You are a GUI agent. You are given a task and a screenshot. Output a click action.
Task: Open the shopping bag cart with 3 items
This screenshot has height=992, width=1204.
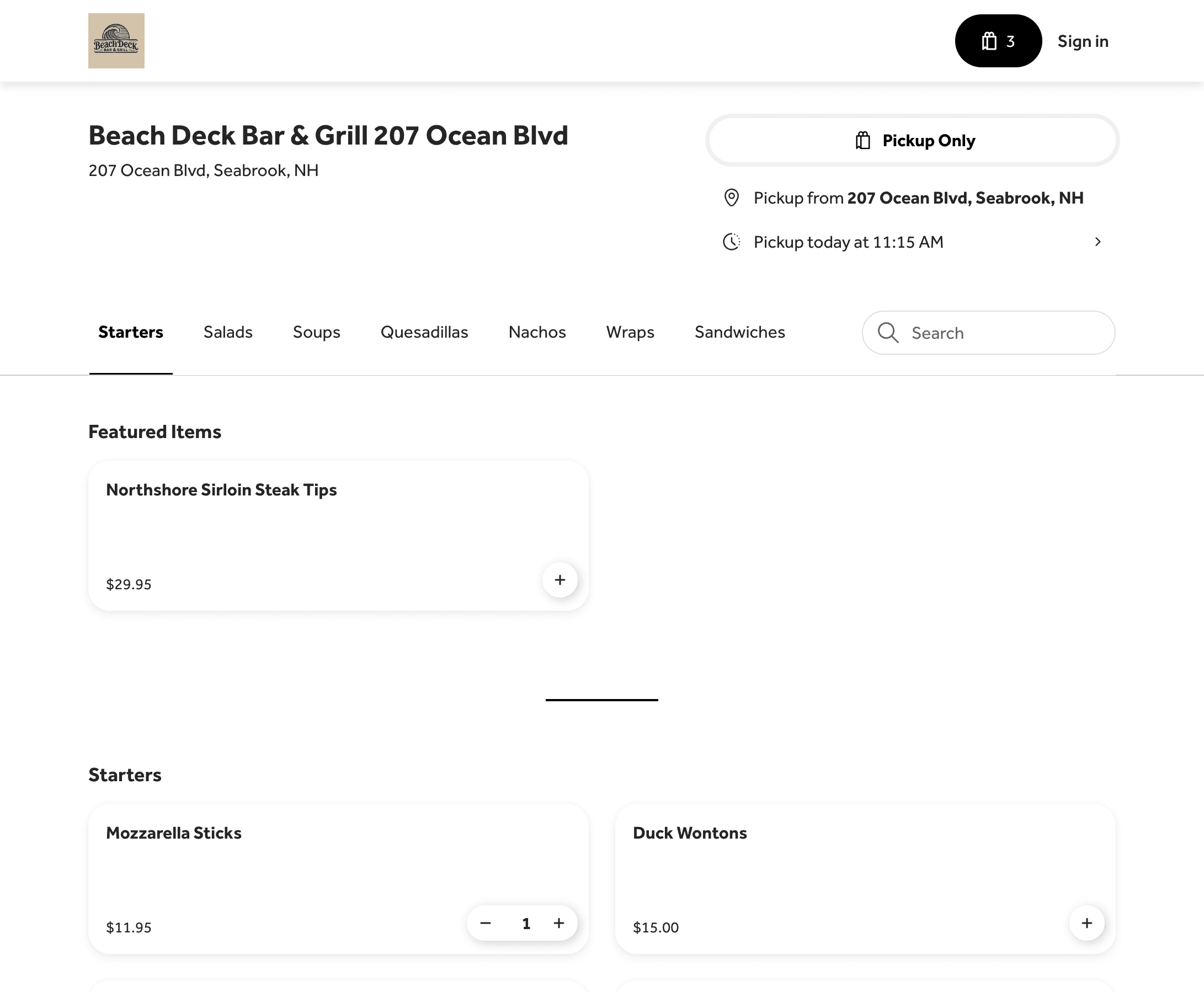tap(998, 41)
